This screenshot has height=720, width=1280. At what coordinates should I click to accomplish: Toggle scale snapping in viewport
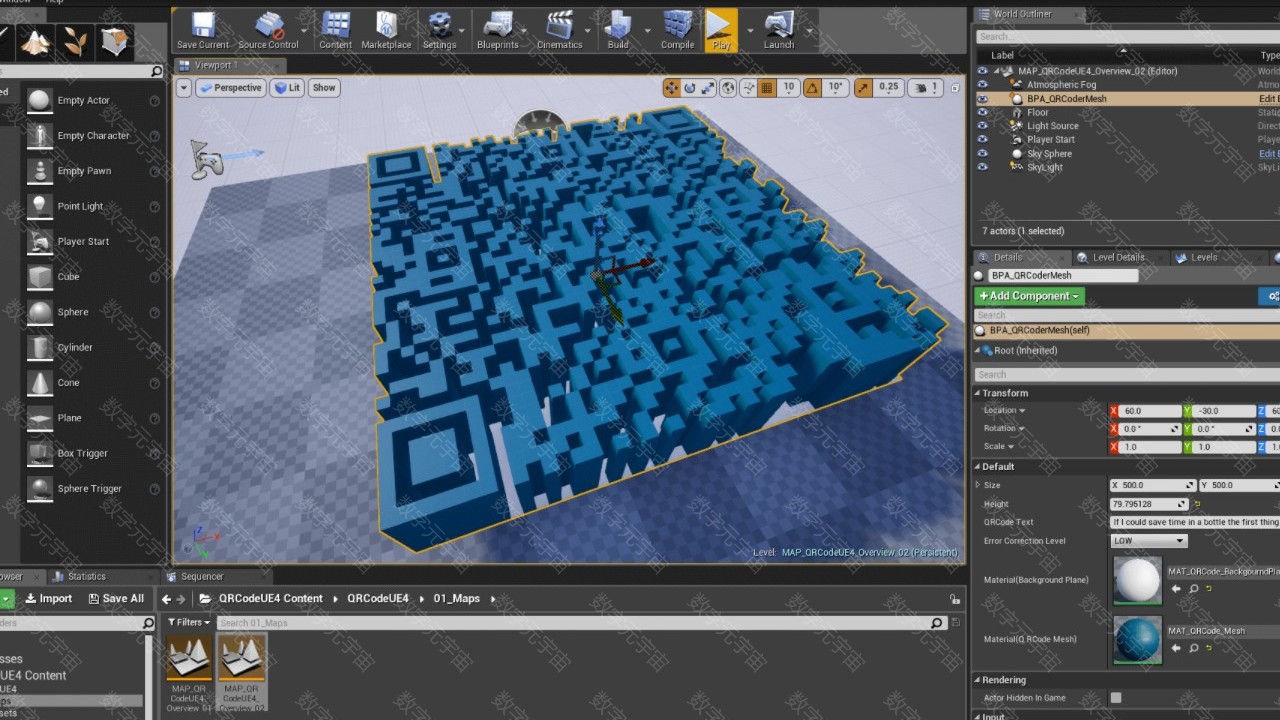coord(863,88)
